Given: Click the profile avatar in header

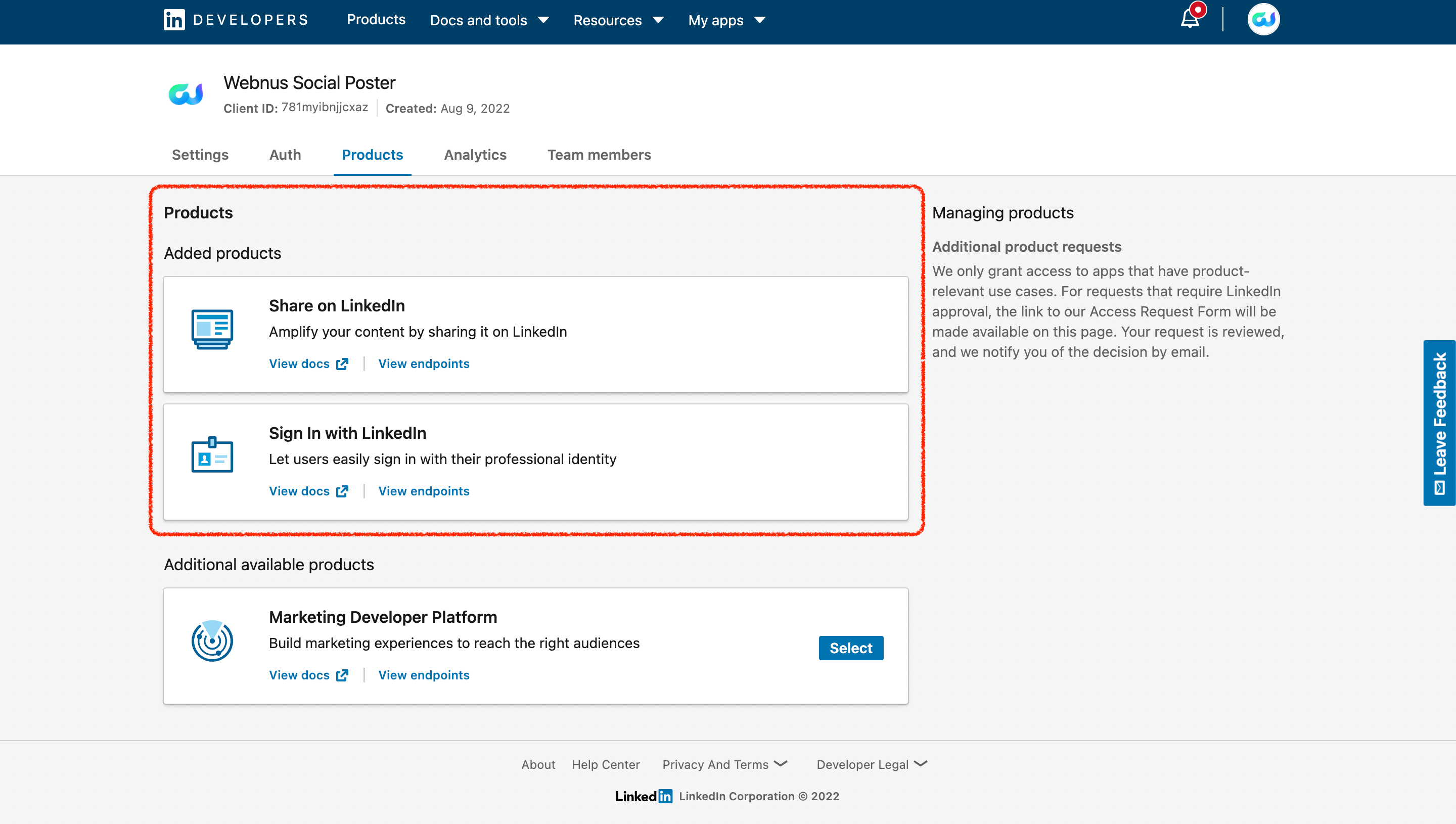Looking at the screenshot, I should coord(1263,20).
